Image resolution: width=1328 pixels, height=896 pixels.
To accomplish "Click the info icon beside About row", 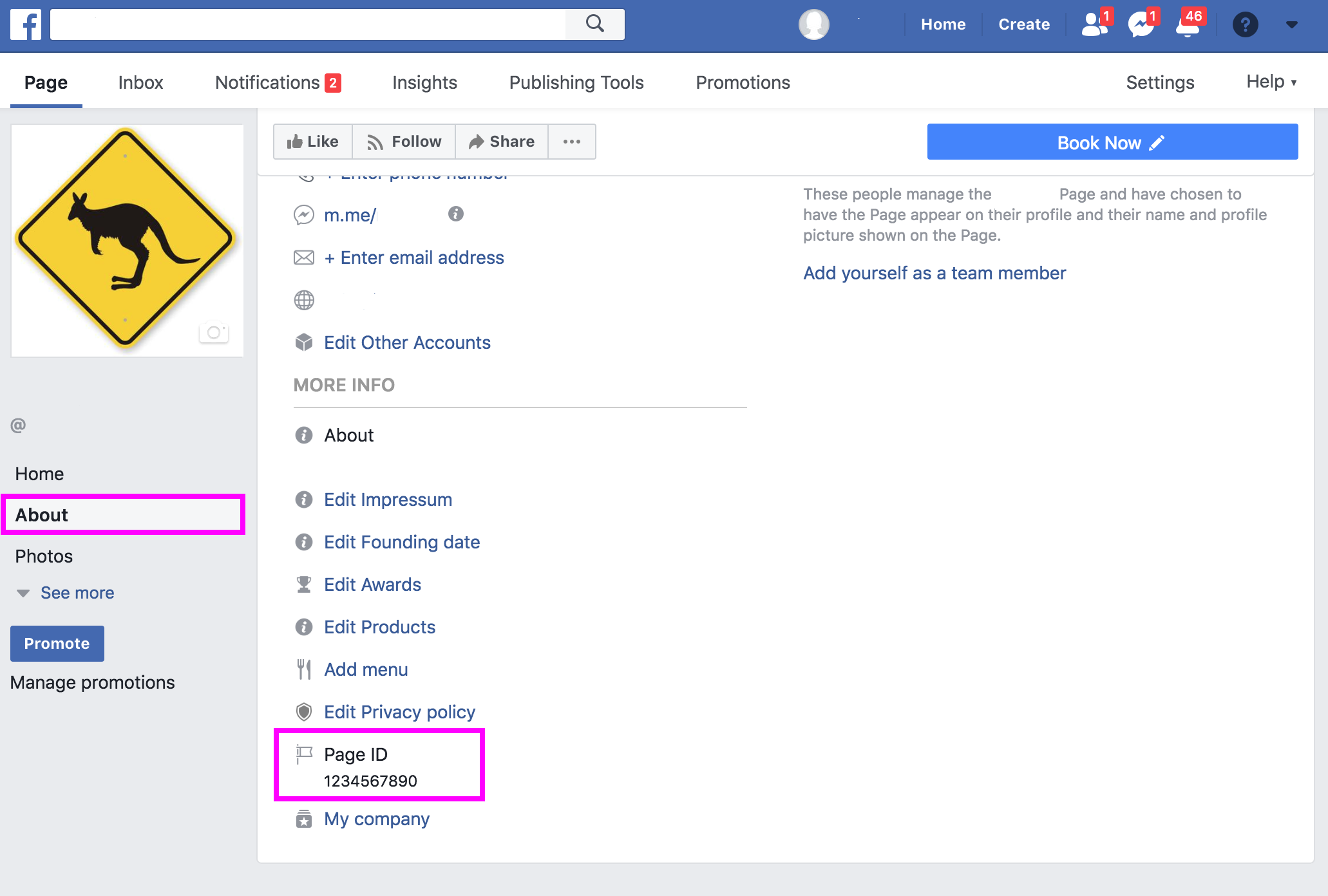I will pyautogui.click(x=304, y=435).
